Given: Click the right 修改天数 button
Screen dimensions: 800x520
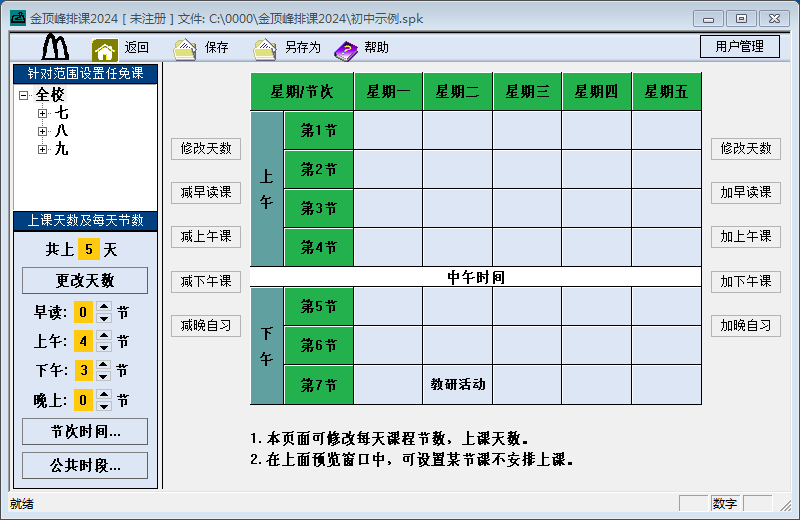Looking at the screenshot, I should [746, 148].
